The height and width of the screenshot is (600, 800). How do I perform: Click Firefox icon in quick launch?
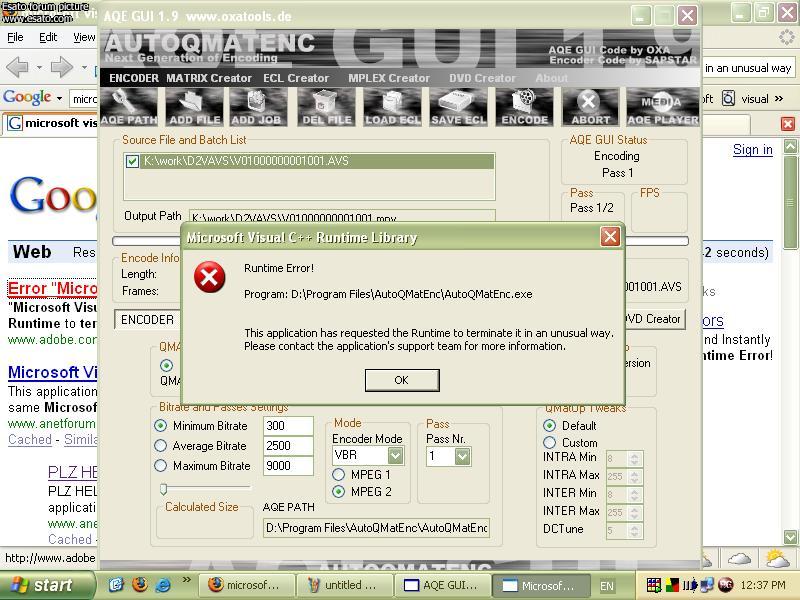(x=140, y=584)
